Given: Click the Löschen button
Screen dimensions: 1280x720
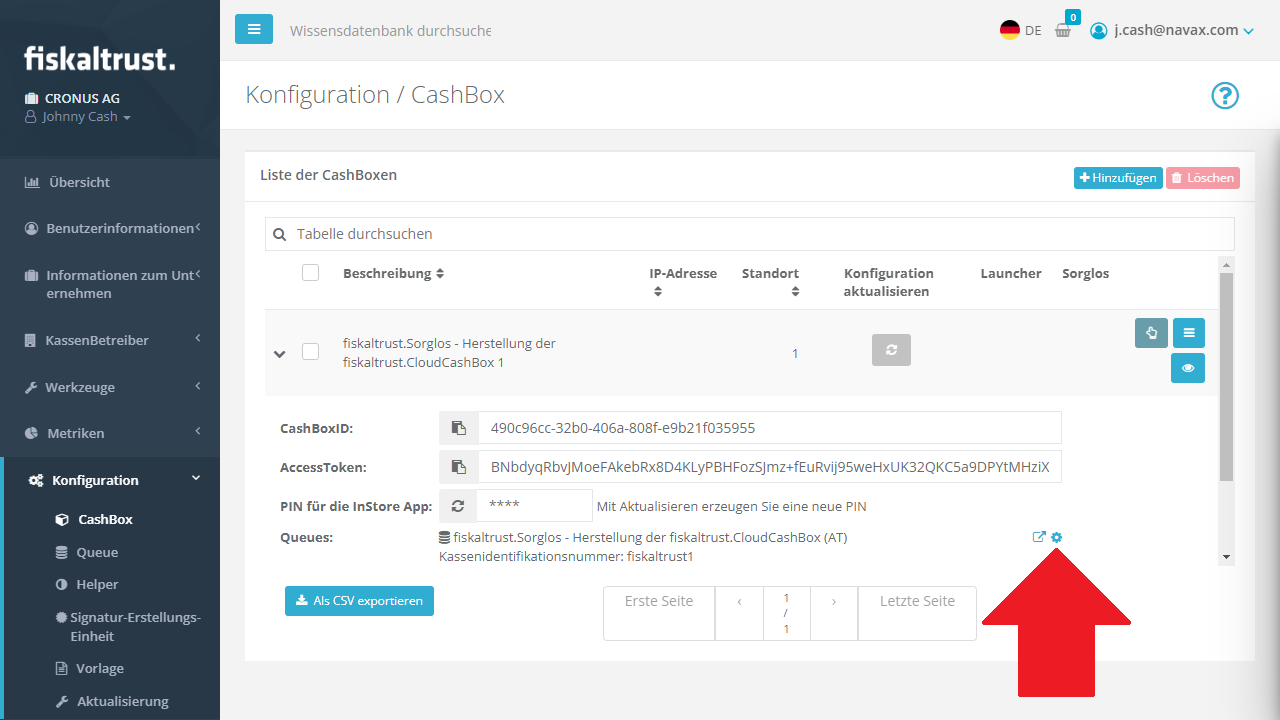Looking at the screenshot, I should pyautogui.click(x=1203, y=178).
